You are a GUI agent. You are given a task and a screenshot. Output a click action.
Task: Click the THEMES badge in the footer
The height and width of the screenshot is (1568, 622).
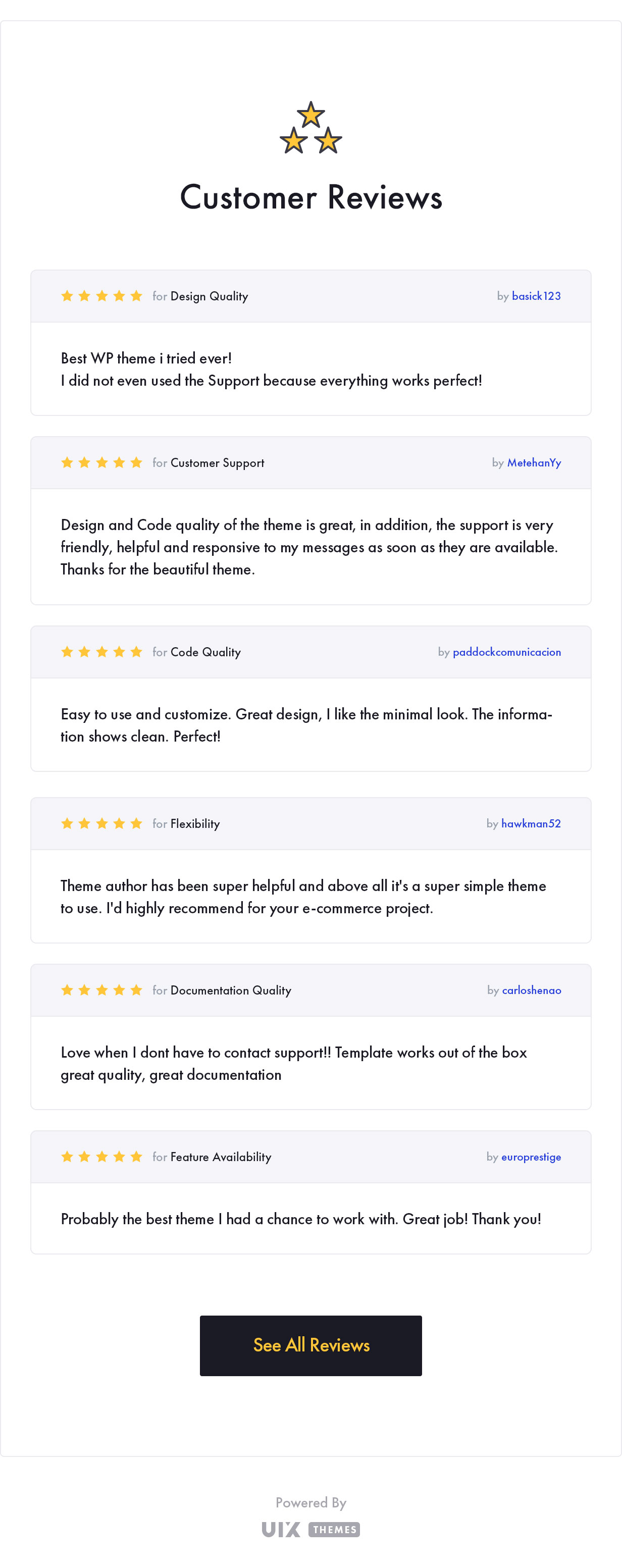click(x=335, y=1530)
